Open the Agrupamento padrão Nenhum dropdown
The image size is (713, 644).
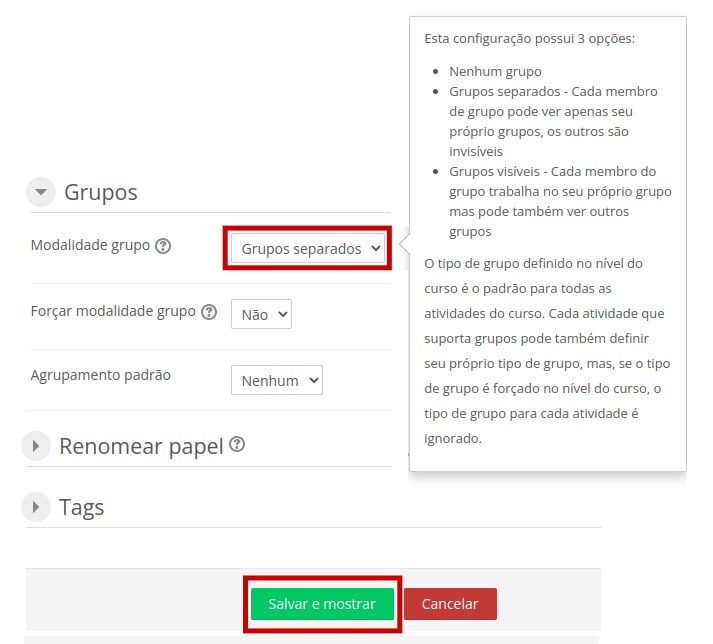click(x=277, y=380)
